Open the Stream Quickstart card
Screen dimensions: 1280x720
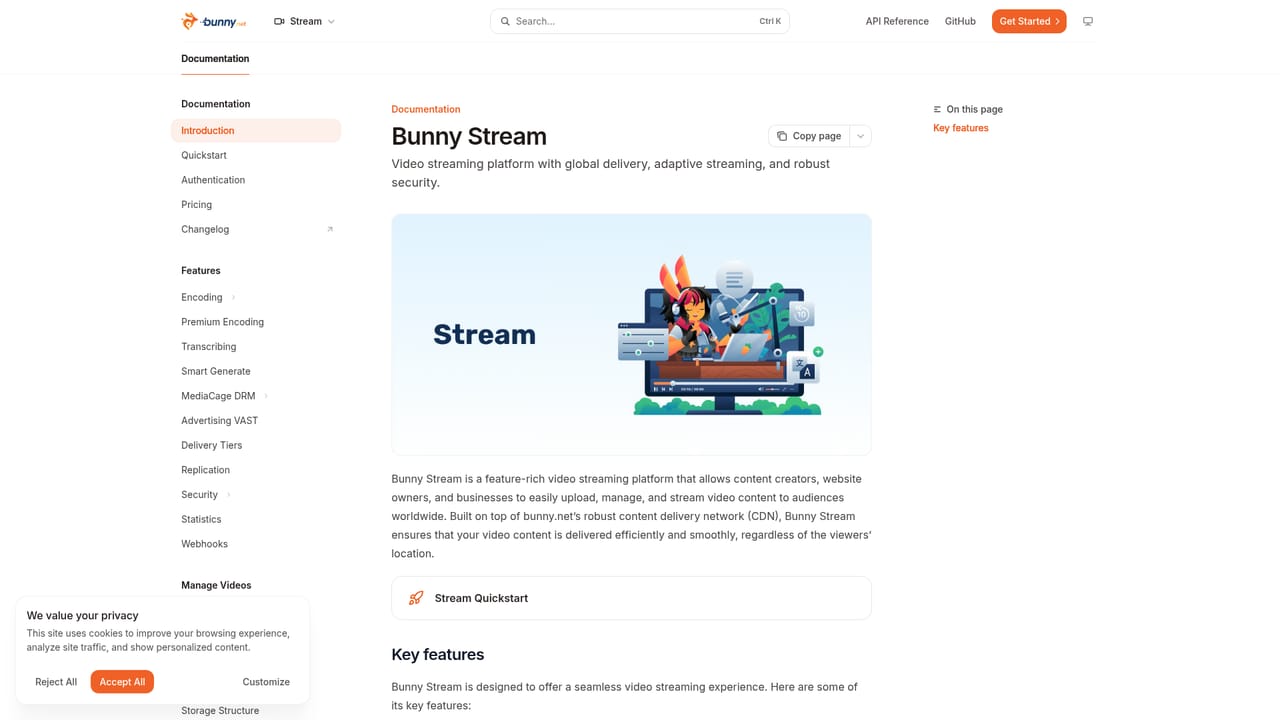[631, 598]
